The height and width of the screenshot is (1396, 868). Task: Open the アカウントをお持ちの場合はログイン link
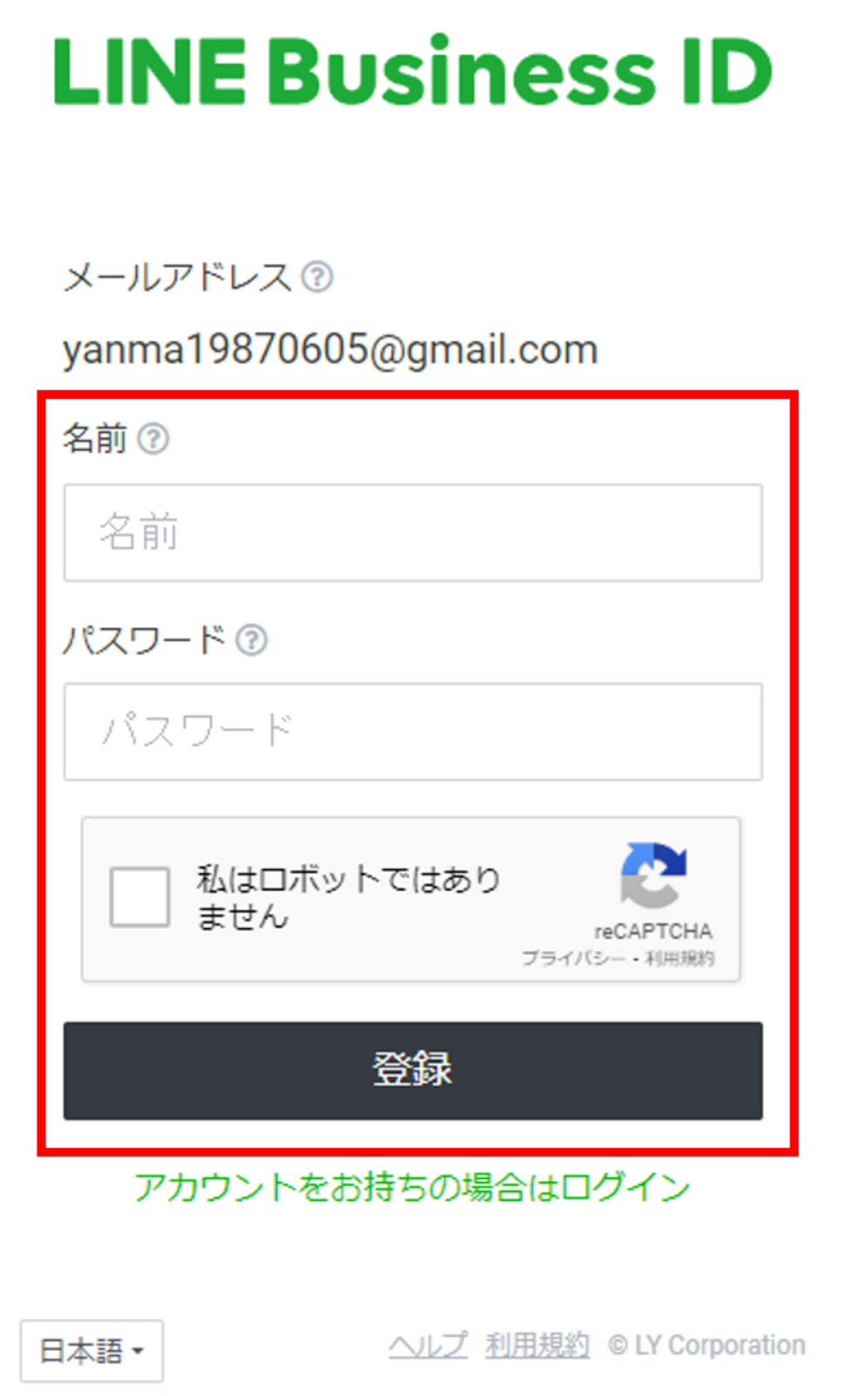point(412,1188)
